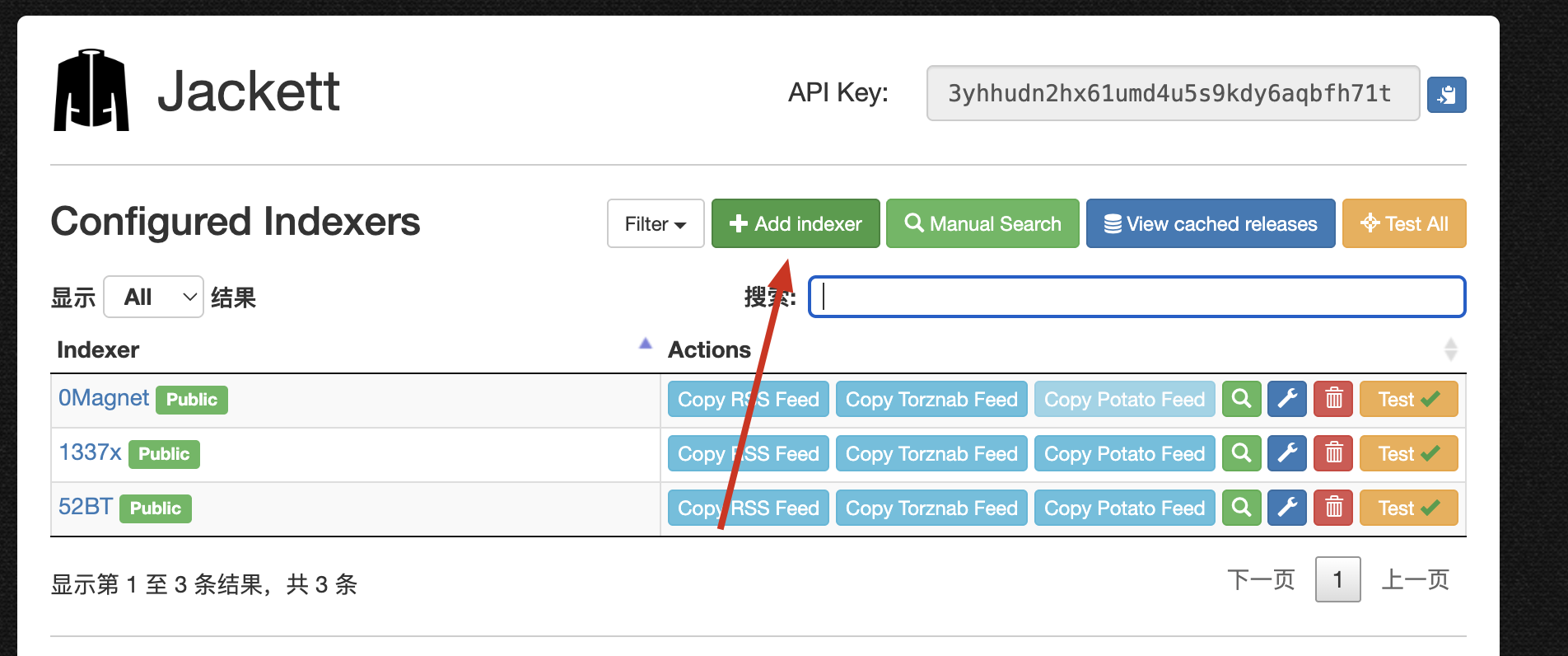Sort by the Actions column arrows

[x=1450, y=350]
